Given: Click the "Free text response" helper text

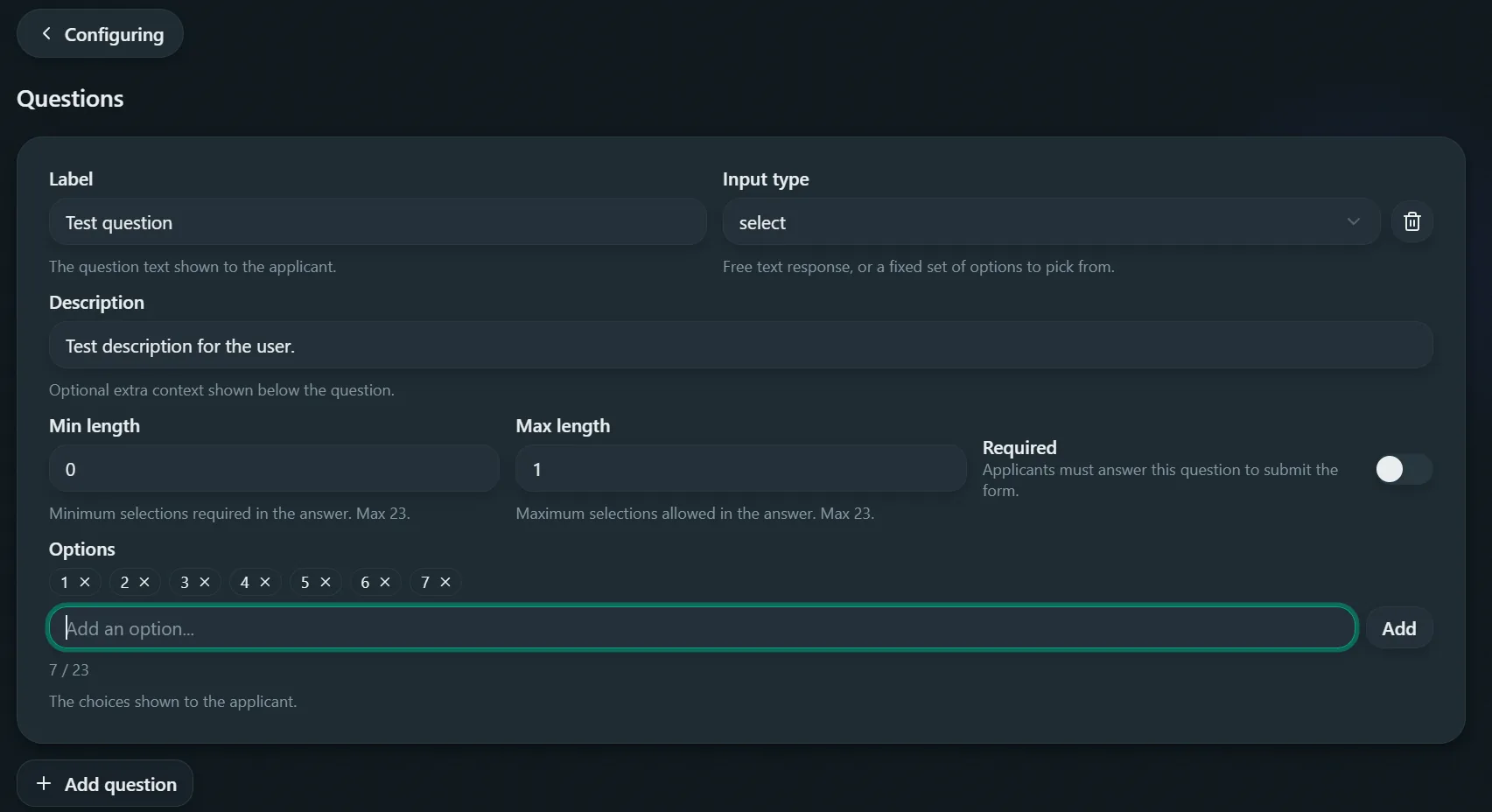Looking at the screenshot, I should (919, 267).
